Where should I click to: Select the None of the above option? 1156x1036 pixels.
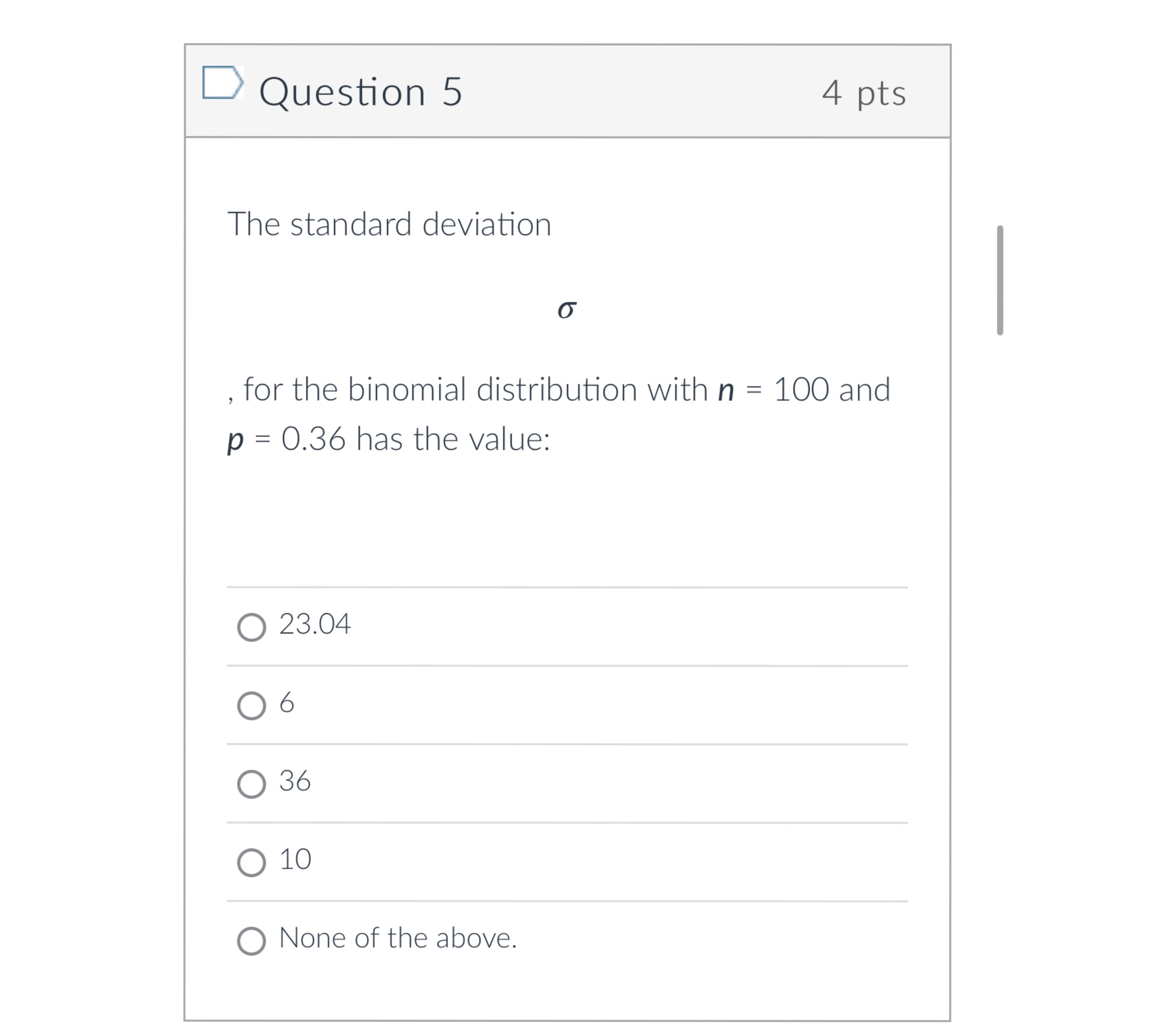pos(252,939)
